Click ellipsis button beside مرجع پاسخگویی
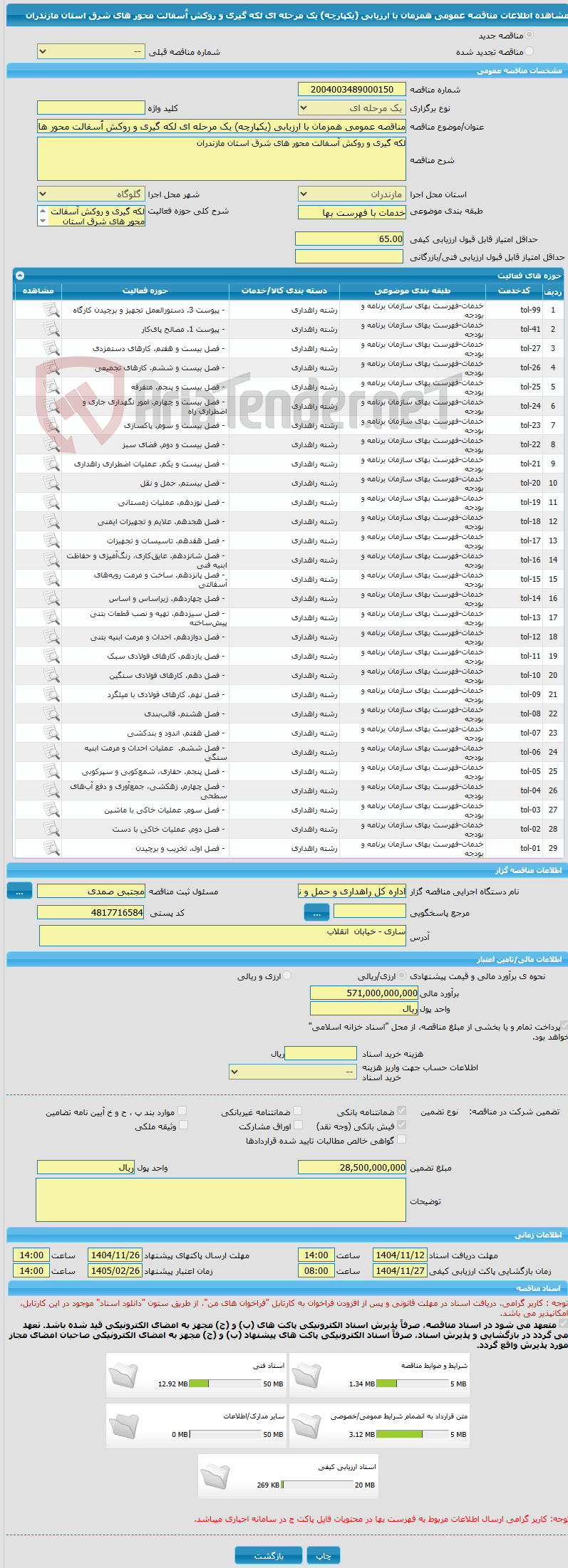 click(x=316, y=912)
